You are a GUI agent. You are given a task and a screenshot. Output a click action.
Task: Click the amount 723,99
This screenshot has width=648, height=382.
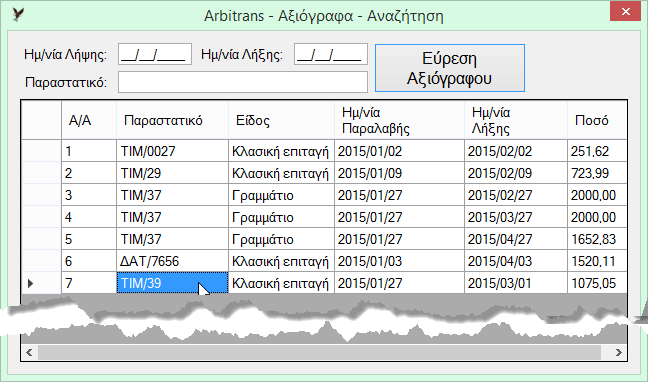click(597, 173)
